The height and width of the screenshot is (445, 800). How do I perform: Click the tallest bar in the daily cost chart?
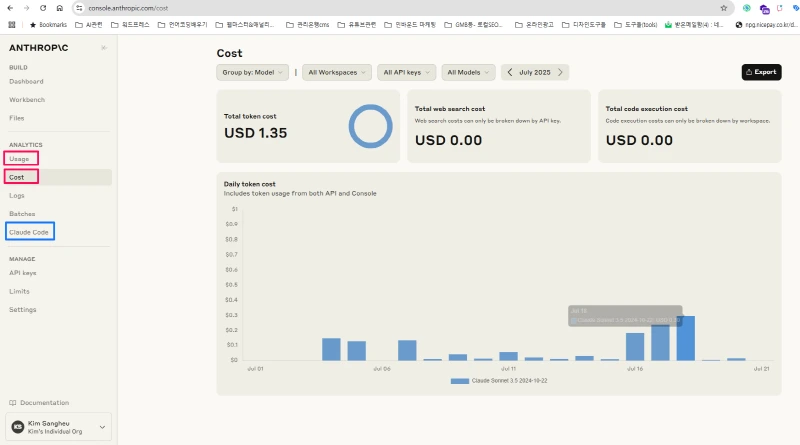point(685,338)
